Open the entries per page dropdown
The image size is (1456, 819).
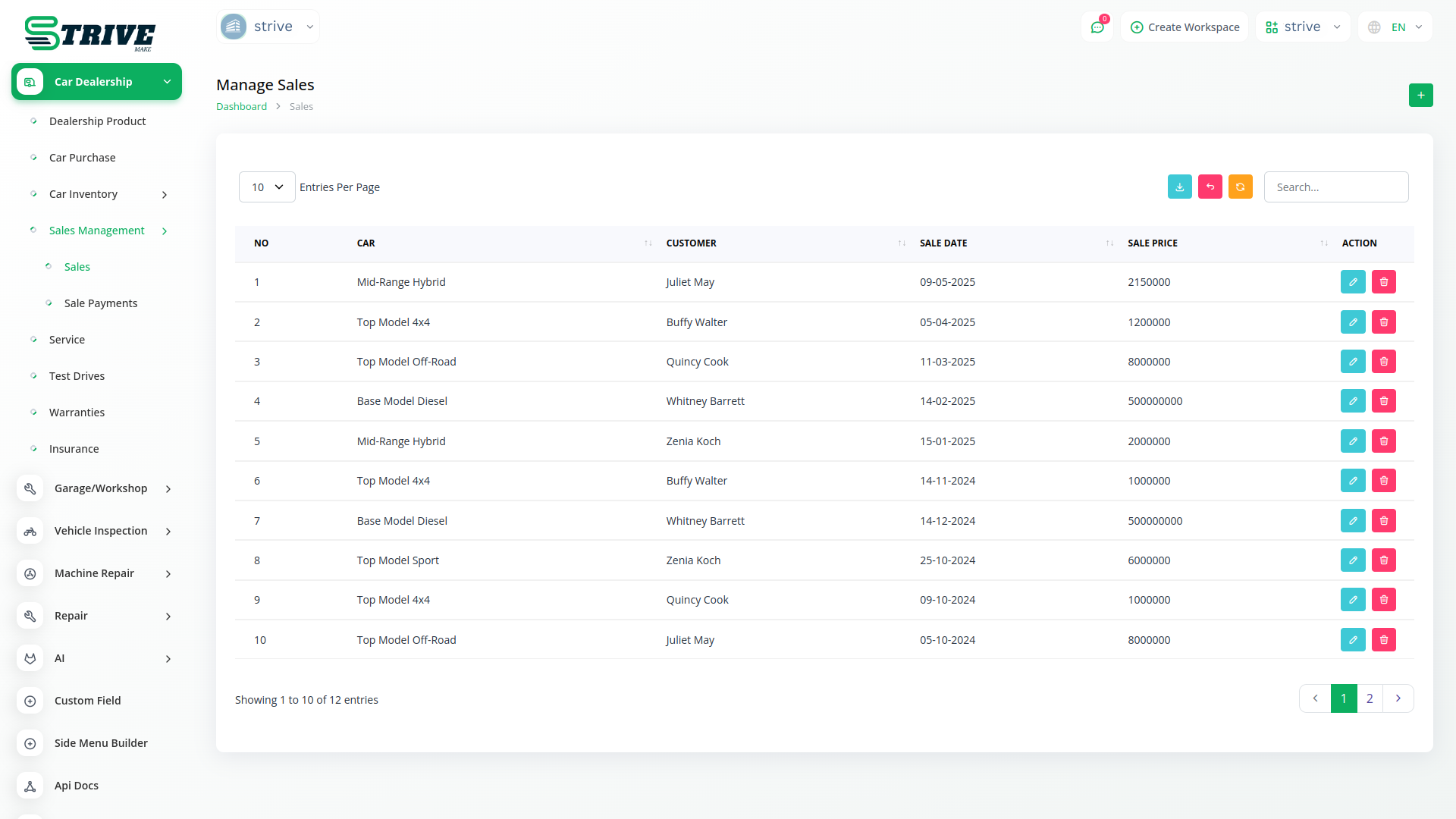pyautogui.click(x=267, y=187)
